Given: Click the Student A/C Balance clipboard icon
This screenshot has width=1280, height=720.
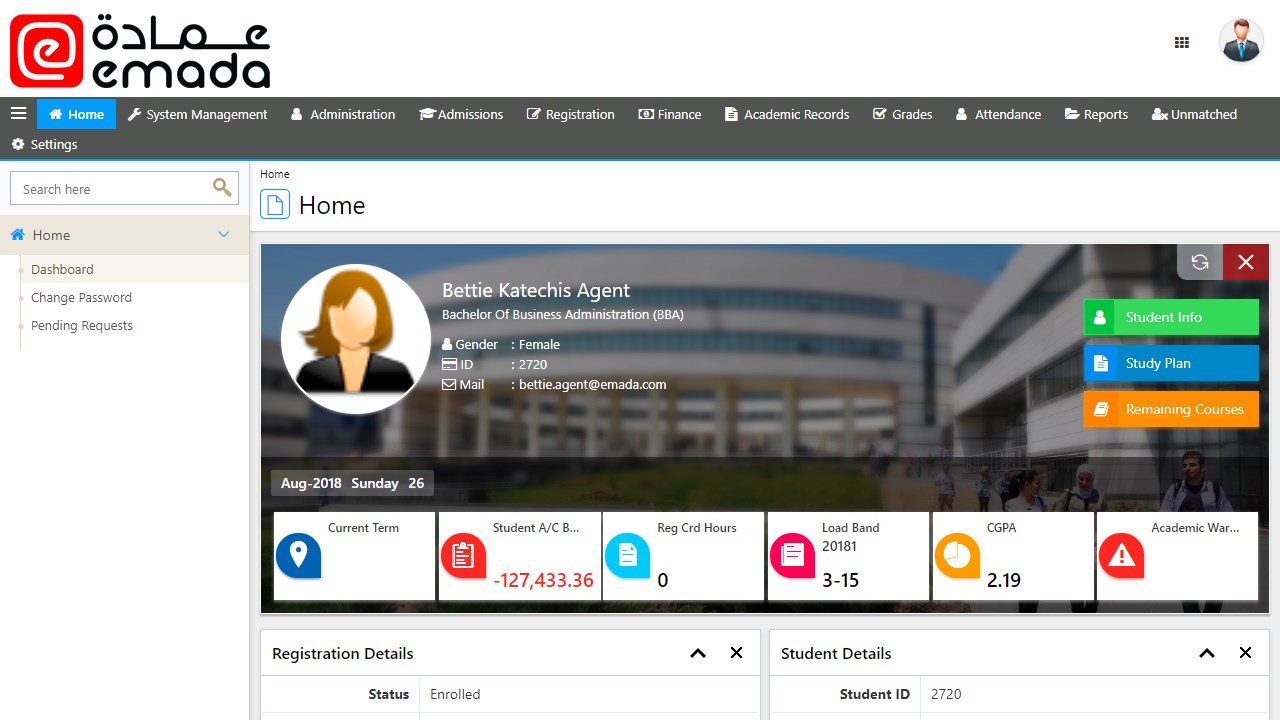Looking at the screenshot, I should (463, 555).
